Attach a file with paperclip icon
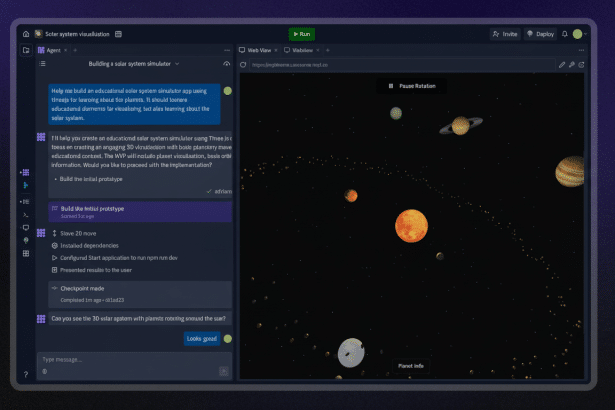The image size is (615, 410). pyautogui.click(x=45, y=371)
